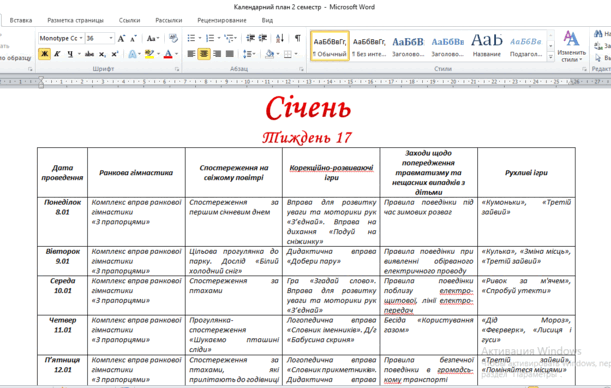
Task: Click the indent marker on the ruler
Action: coord(41,82)
